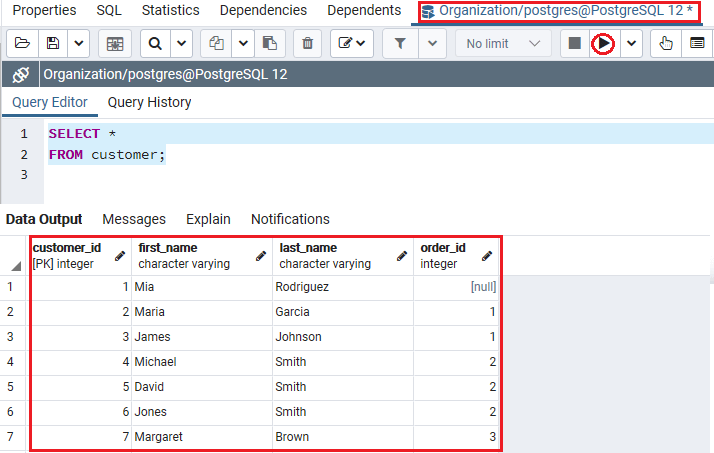
Task: Select the Data Output tab
Action: point(44,219)
